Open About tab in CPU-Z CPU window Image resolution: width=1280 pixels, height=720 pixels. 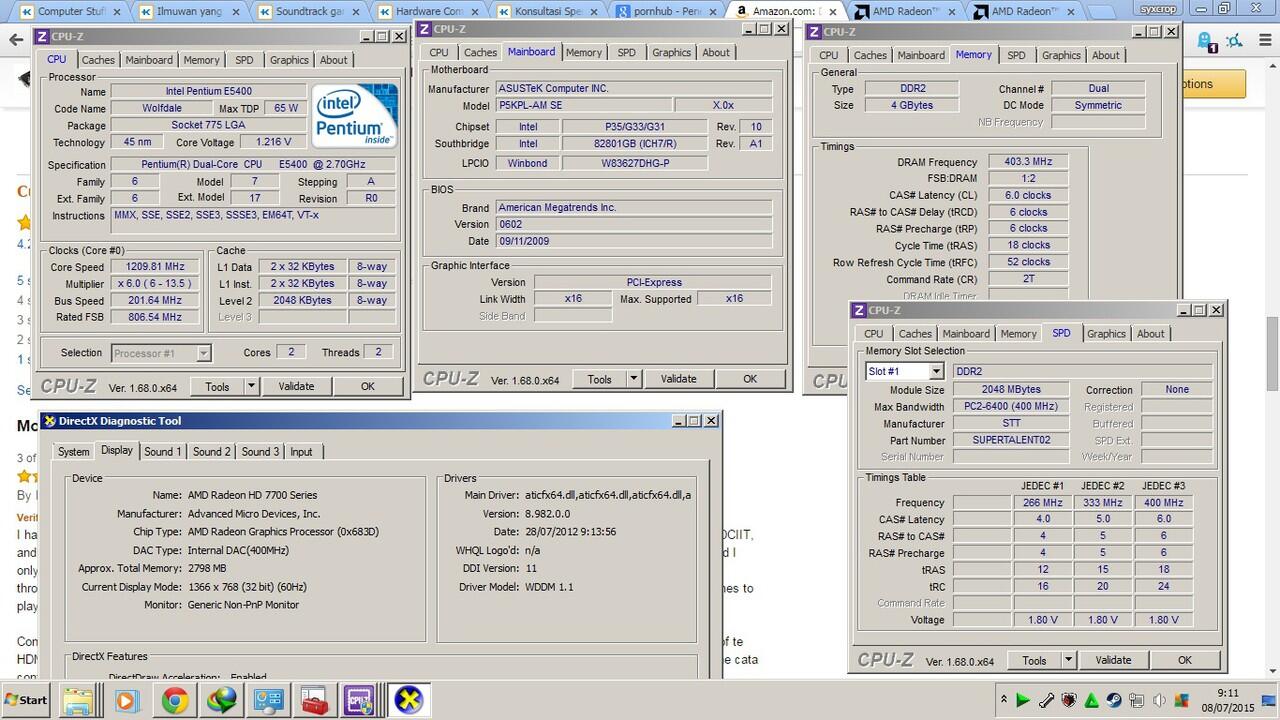(334, 60)
